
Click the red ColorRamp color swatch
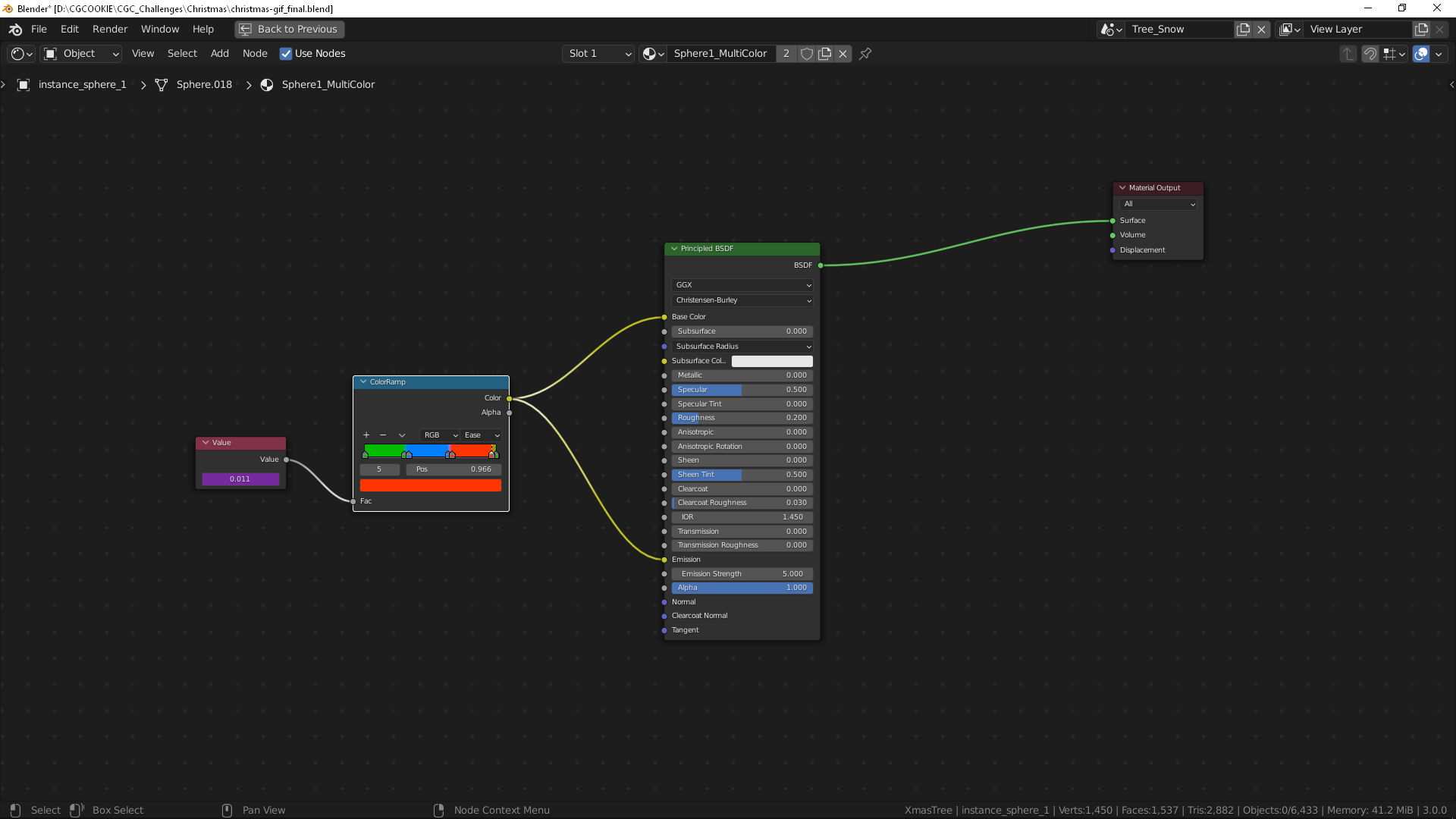(430, 485)
